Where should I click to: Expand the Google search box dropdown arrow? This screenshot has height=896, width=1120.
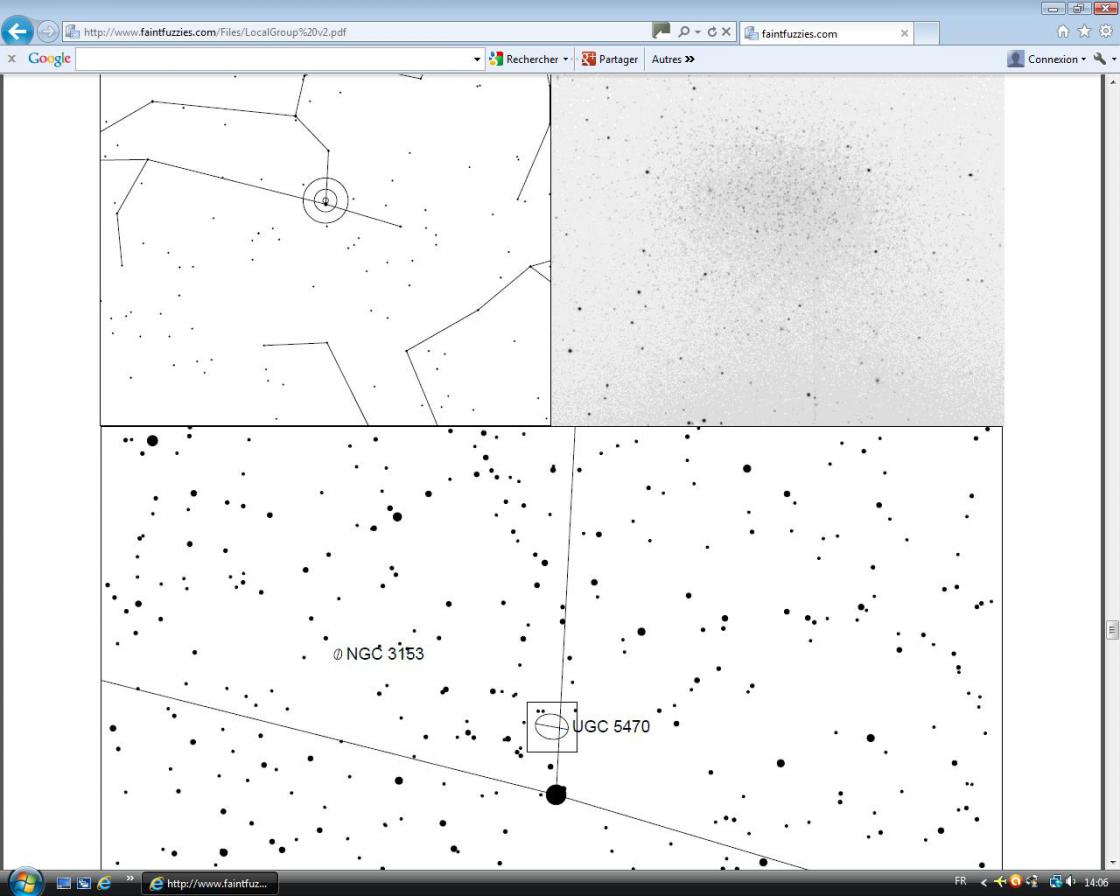pos(477,59)
